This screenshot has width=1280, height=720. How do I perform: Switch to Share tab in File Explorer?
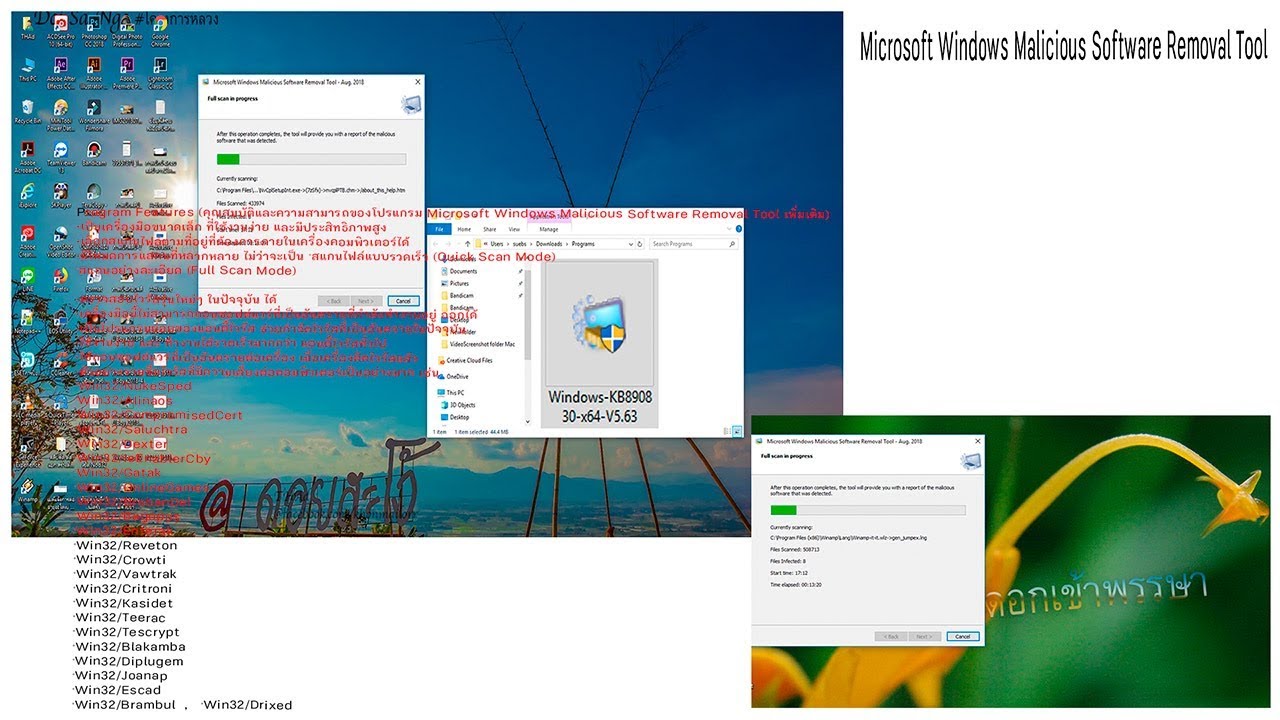pos(490,229)
